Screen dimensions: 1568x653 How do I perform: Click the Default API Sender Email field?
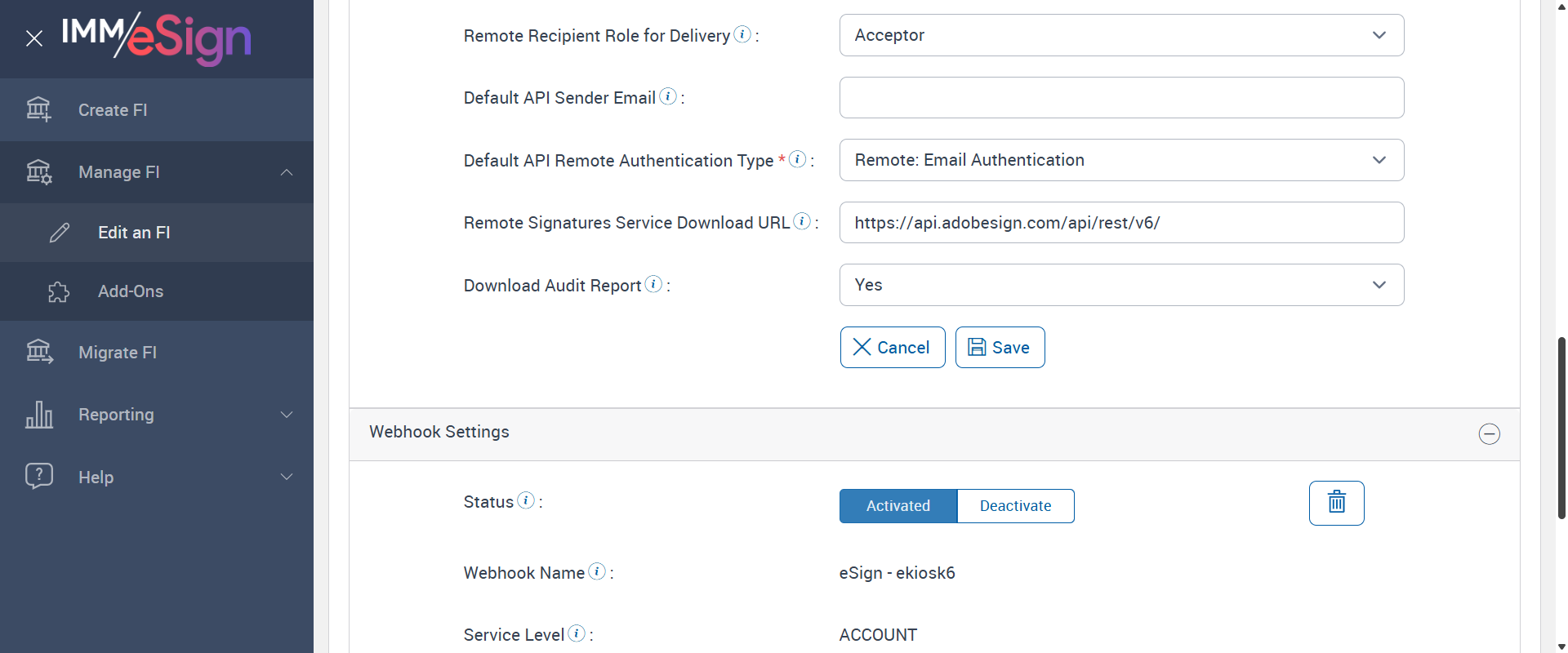click(x=1121, y=98)
